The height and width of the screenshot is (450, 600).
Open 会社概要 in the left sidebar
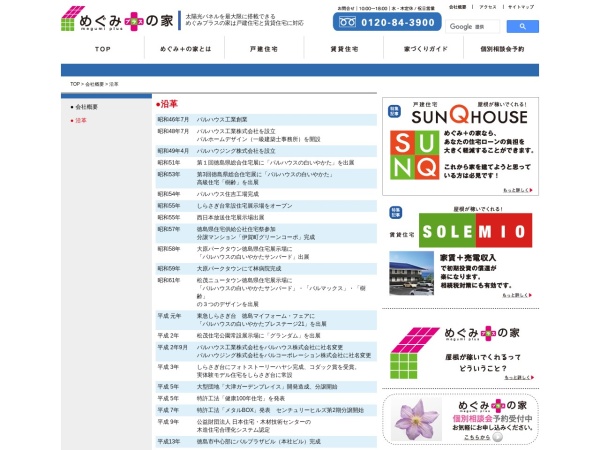tap(86, 107)
